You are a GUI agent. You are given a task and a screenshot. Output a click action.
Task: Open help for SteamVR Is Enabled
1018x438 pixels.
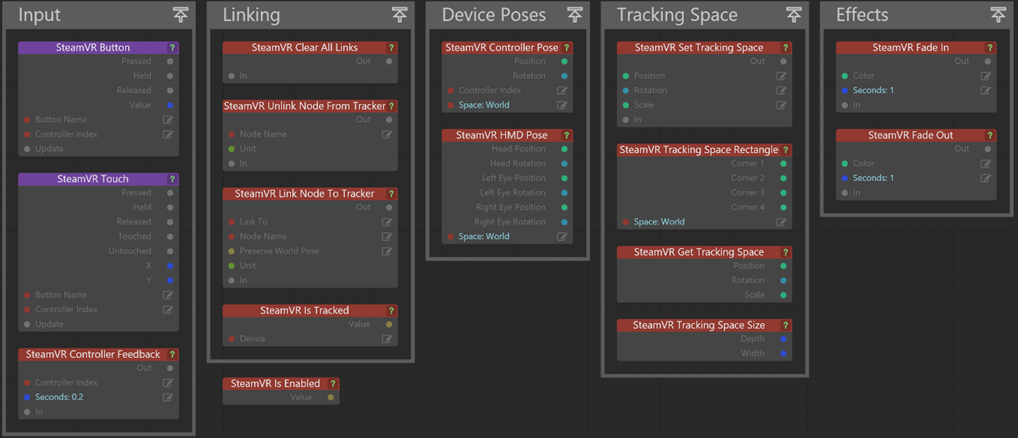point(332,383)
